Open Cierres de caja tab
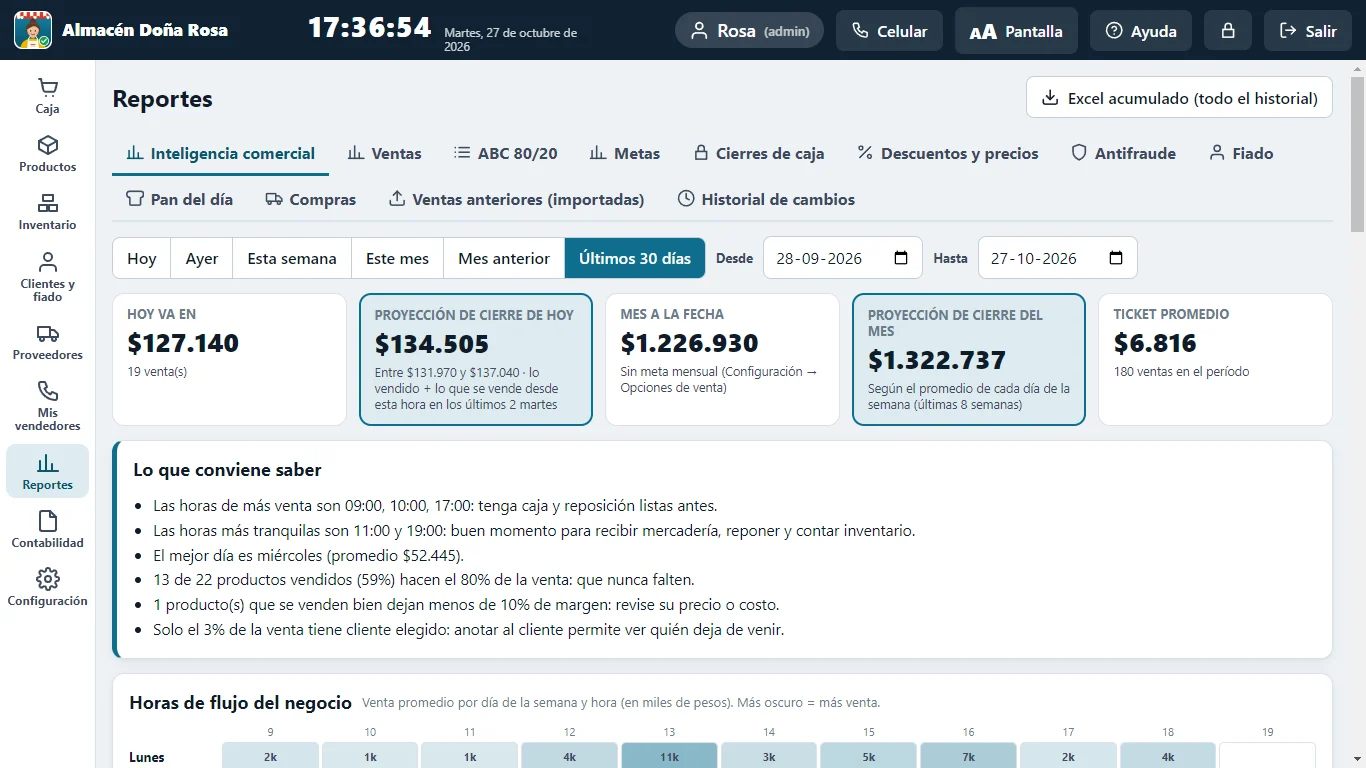1366x768 pixels. pos(758,154)
